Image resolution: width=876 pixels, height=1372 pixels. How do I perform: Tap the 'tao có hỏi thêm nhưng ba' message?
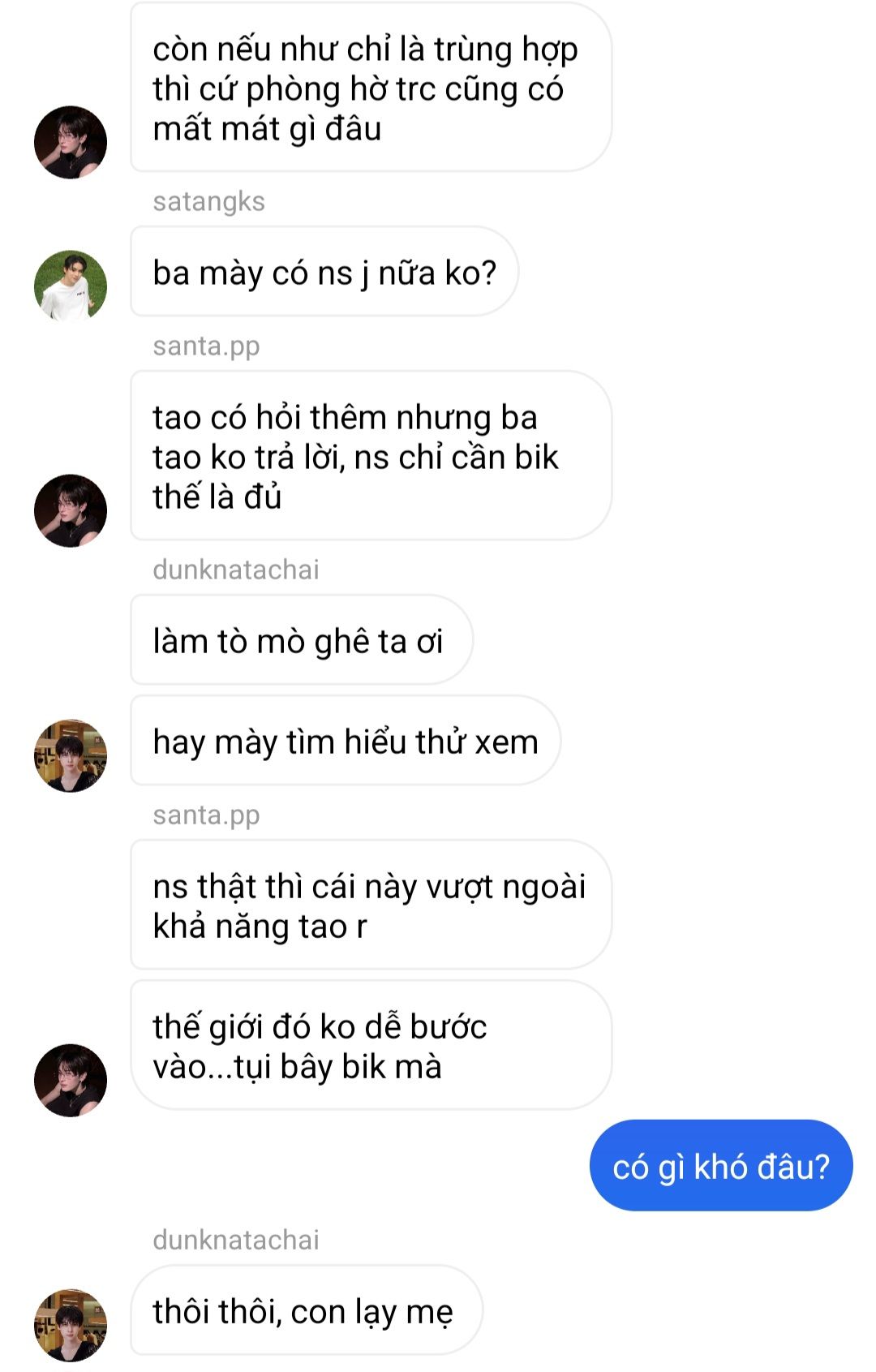[371, 456]
